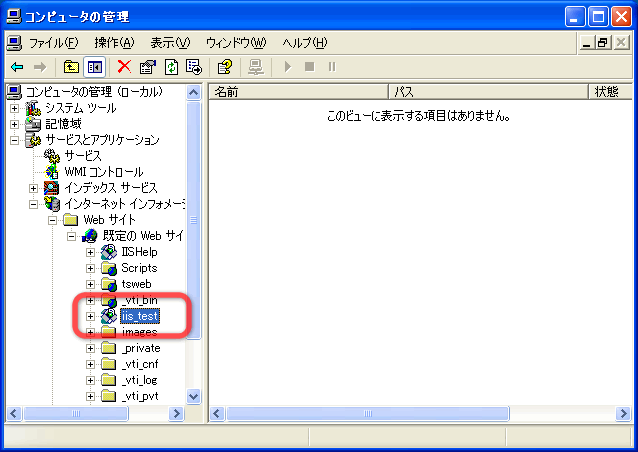Viewport: 638px width, 452px height.
Task: Open the ウィンドウ(W) menu
Action: 236,42
